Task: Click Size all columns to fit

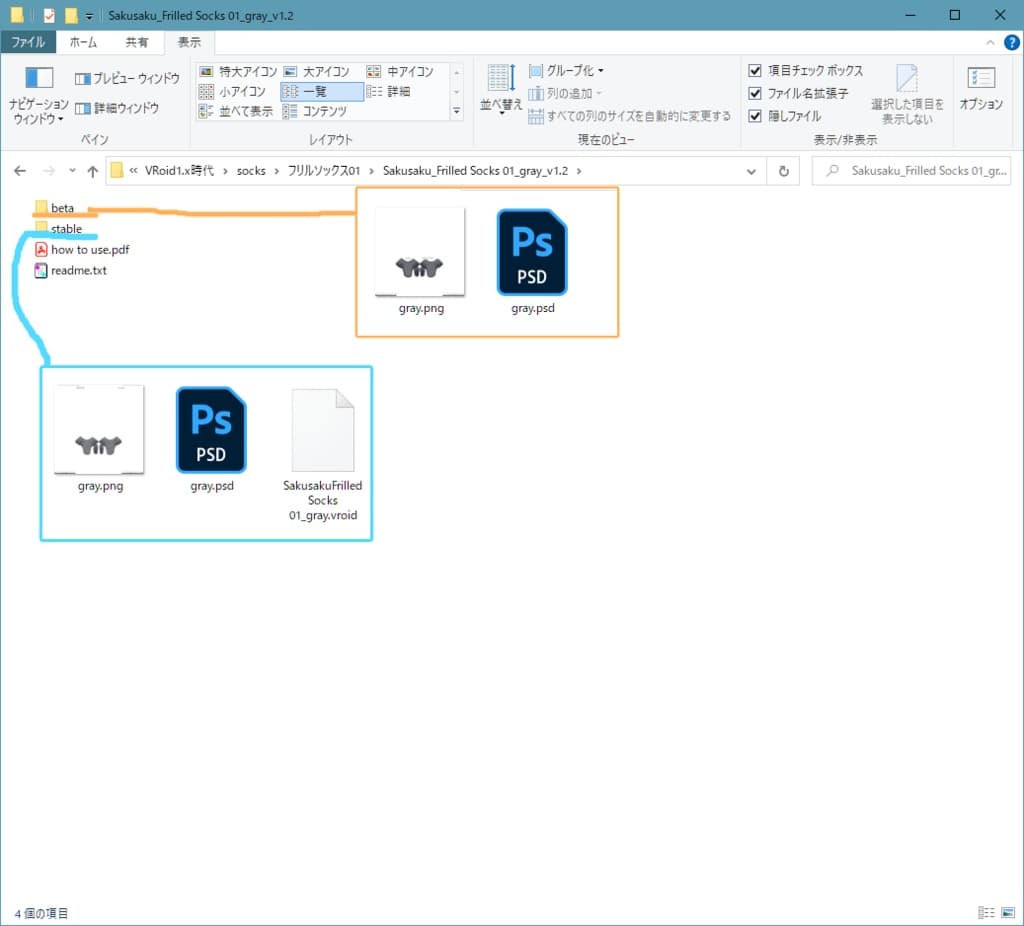Action: tap(630, 116)
